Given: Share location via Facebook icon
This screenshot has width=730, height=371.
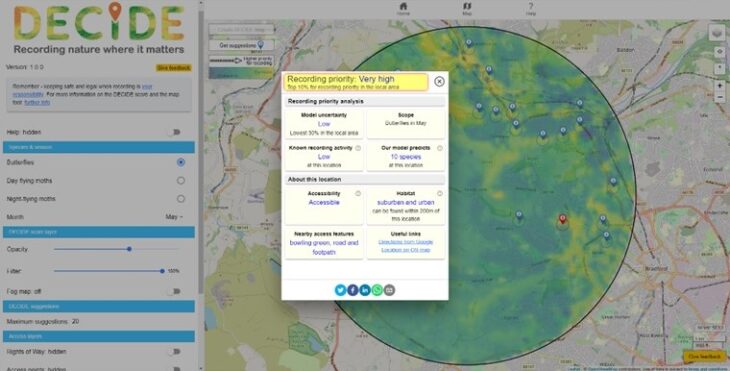Looking at the screenshot, I should click(x=352, y=290).
